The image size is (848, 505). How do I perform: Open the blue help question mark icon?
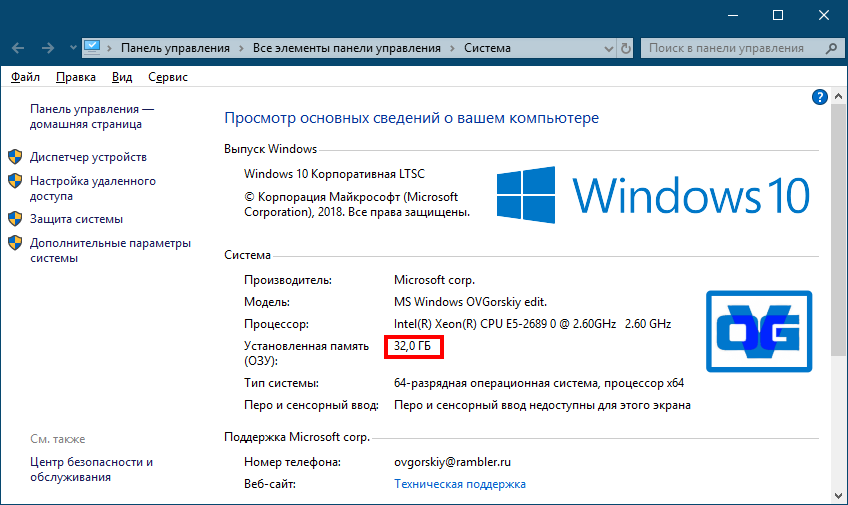point(820,97)
